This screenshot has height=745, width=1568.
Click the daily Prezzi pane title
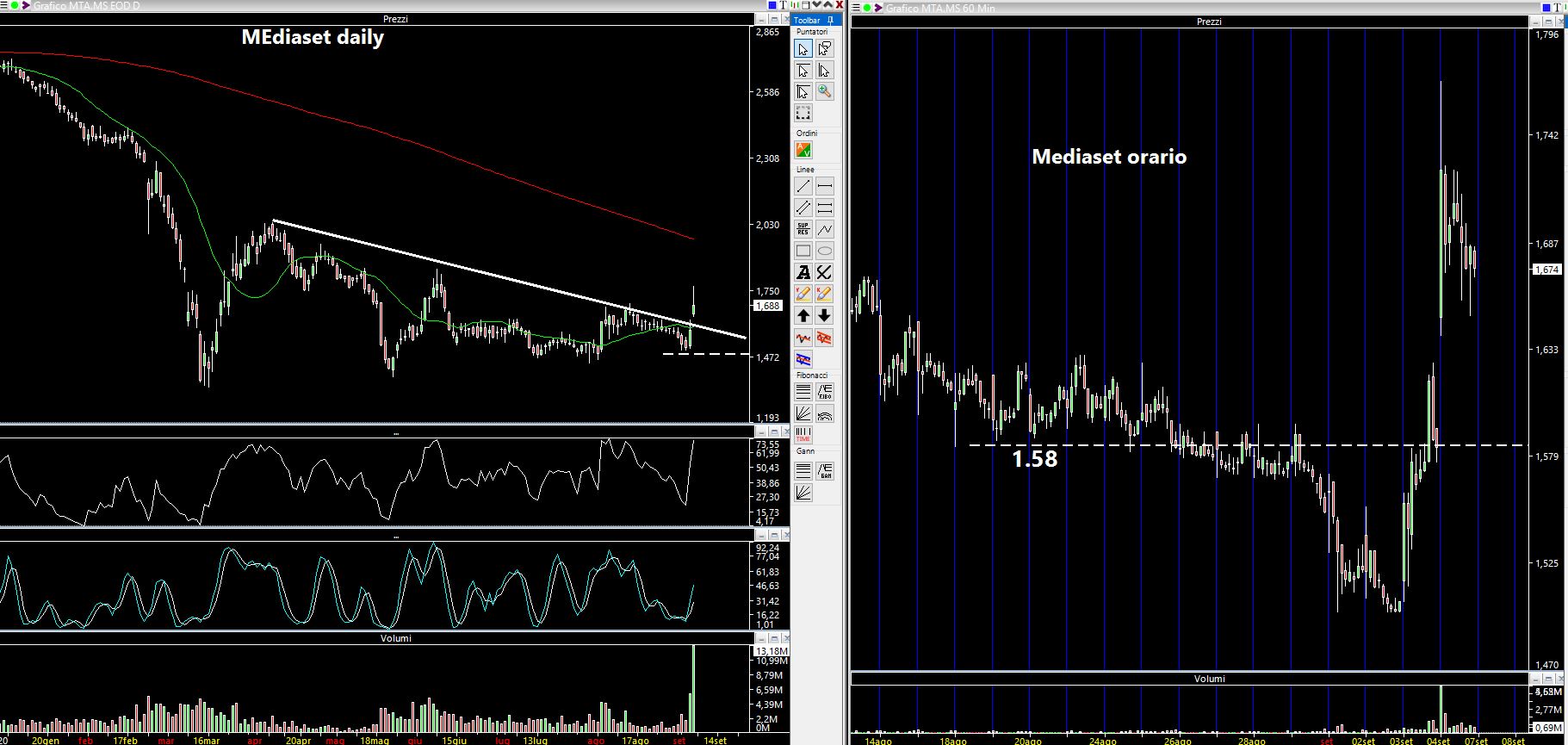(396, 19)
